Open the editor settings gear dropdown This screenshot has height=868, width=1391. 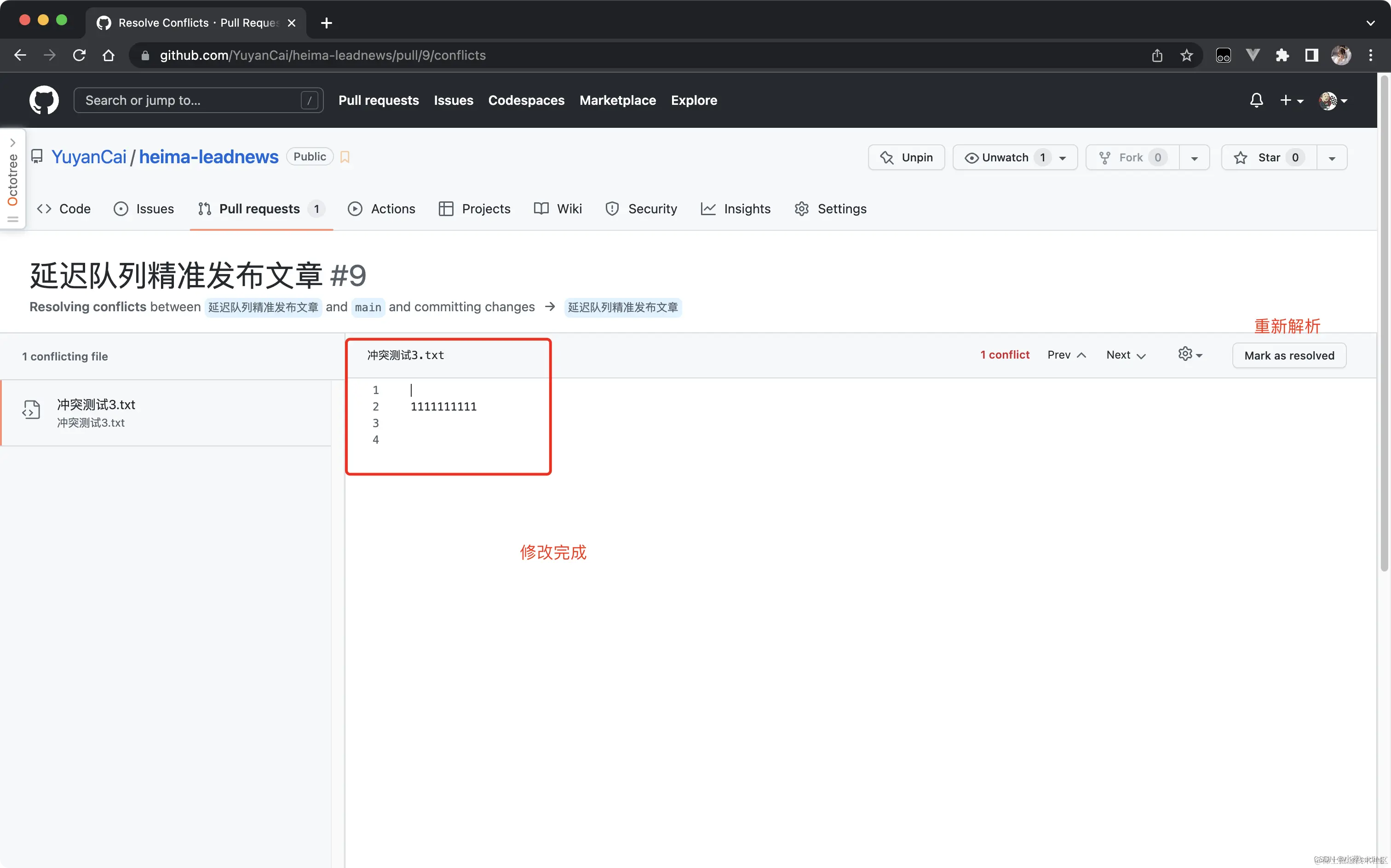point(1190,354)
